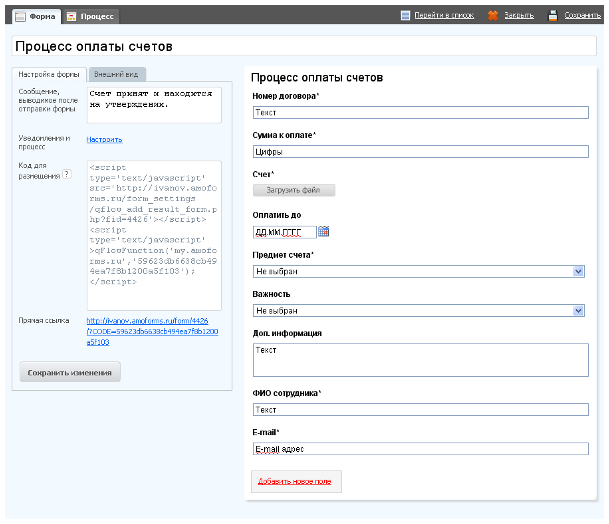
Task: Click the Номер договора text field
Action: click(421, 113)
